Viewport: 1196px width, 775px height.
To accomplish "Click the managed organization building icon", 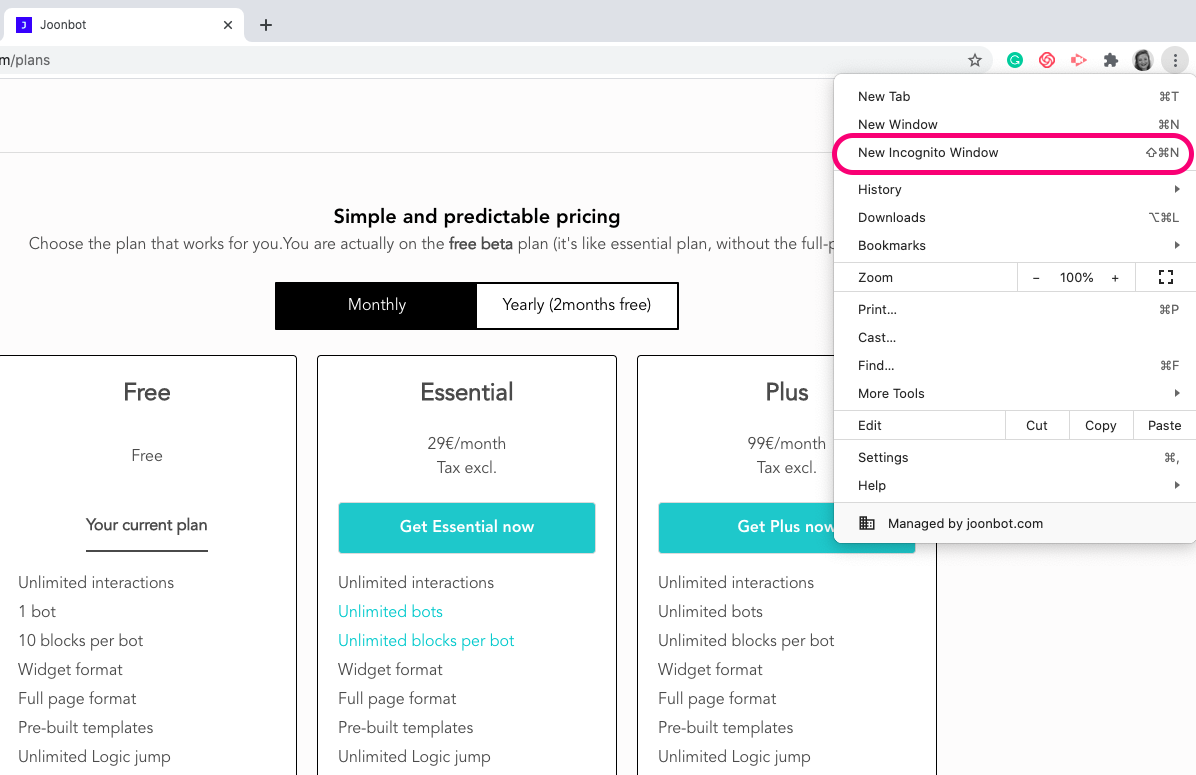I will click(x=866, y=523).
